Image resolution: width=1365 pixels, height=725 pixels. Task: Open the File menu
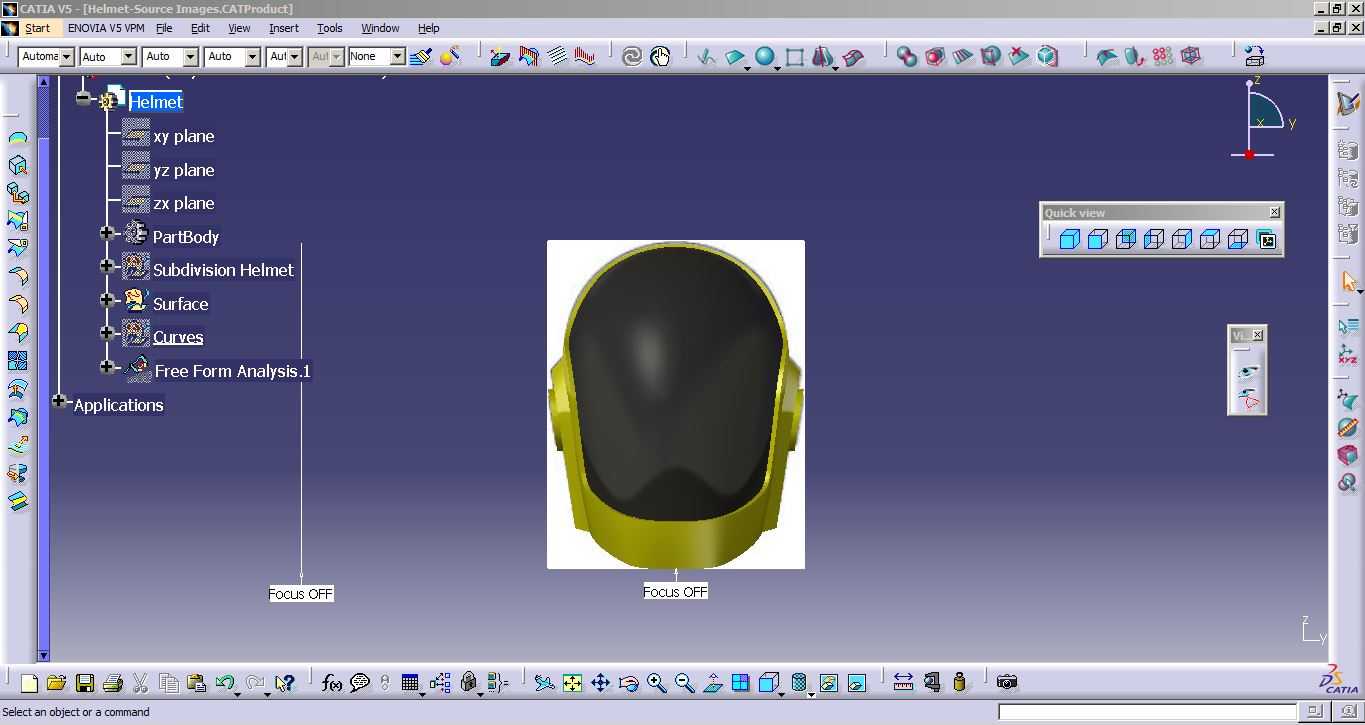[x=164, y=28]
